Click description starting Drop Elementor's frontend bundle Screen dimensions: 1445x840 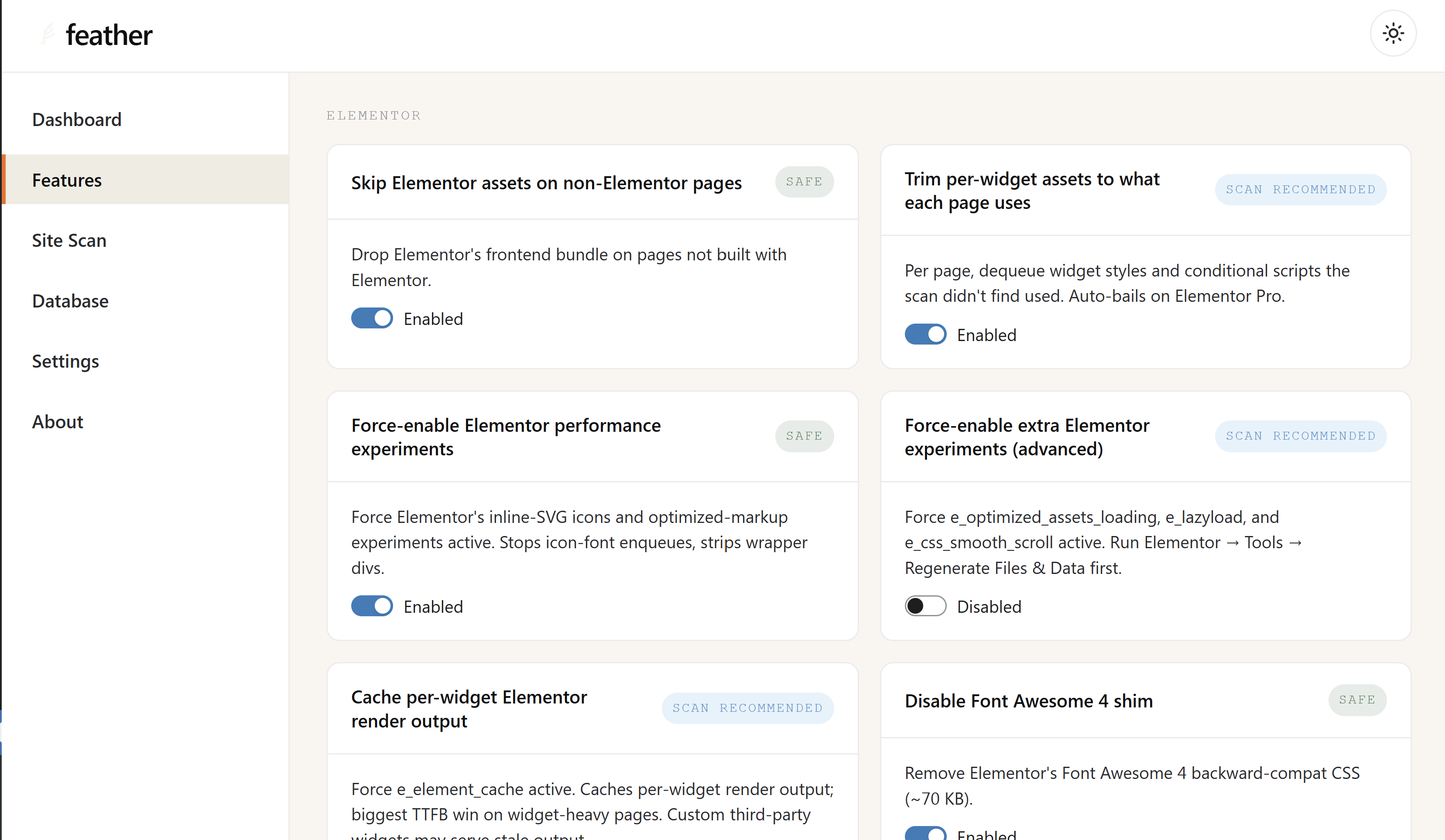pyautogui.click(x=569, y=267)
